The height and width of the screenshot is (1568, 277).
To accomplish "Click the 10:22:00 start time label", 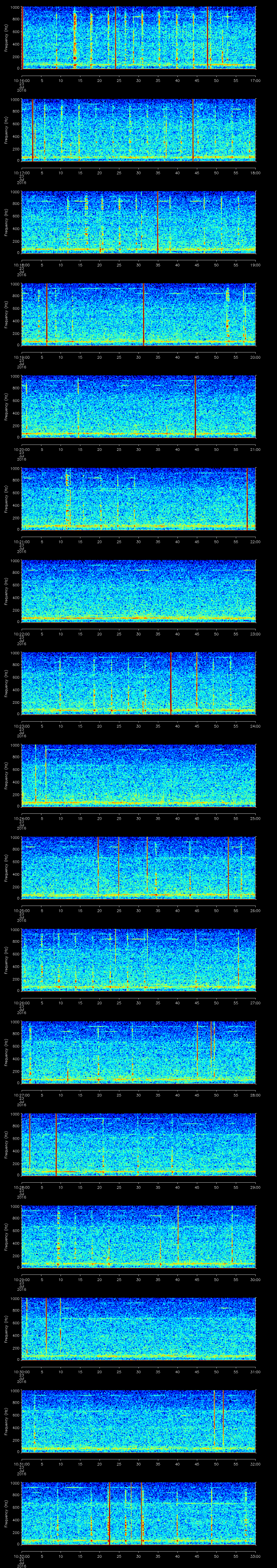I will [21, 634].
